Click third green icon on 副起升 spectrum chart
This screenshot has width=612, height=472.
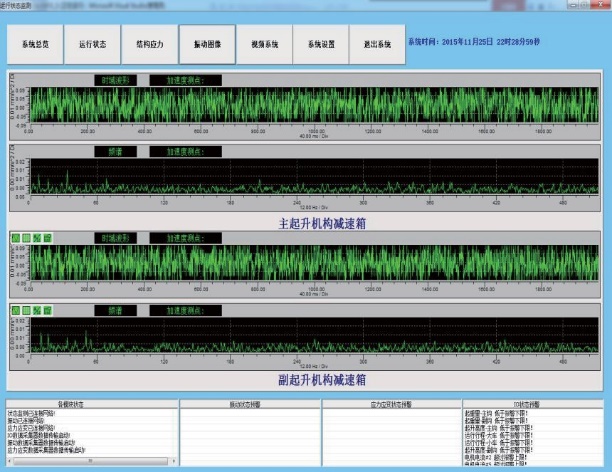[x=37, y=311]
